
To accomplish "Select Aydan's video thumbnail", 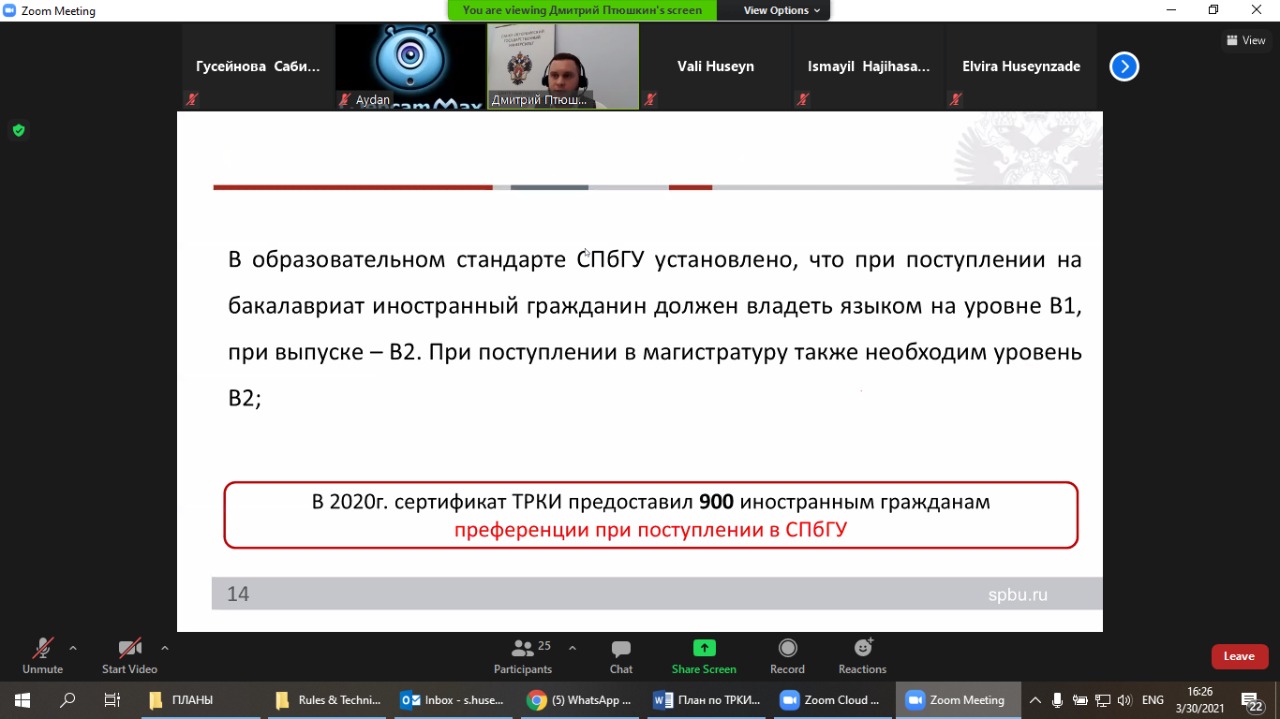I will [410, 67].
